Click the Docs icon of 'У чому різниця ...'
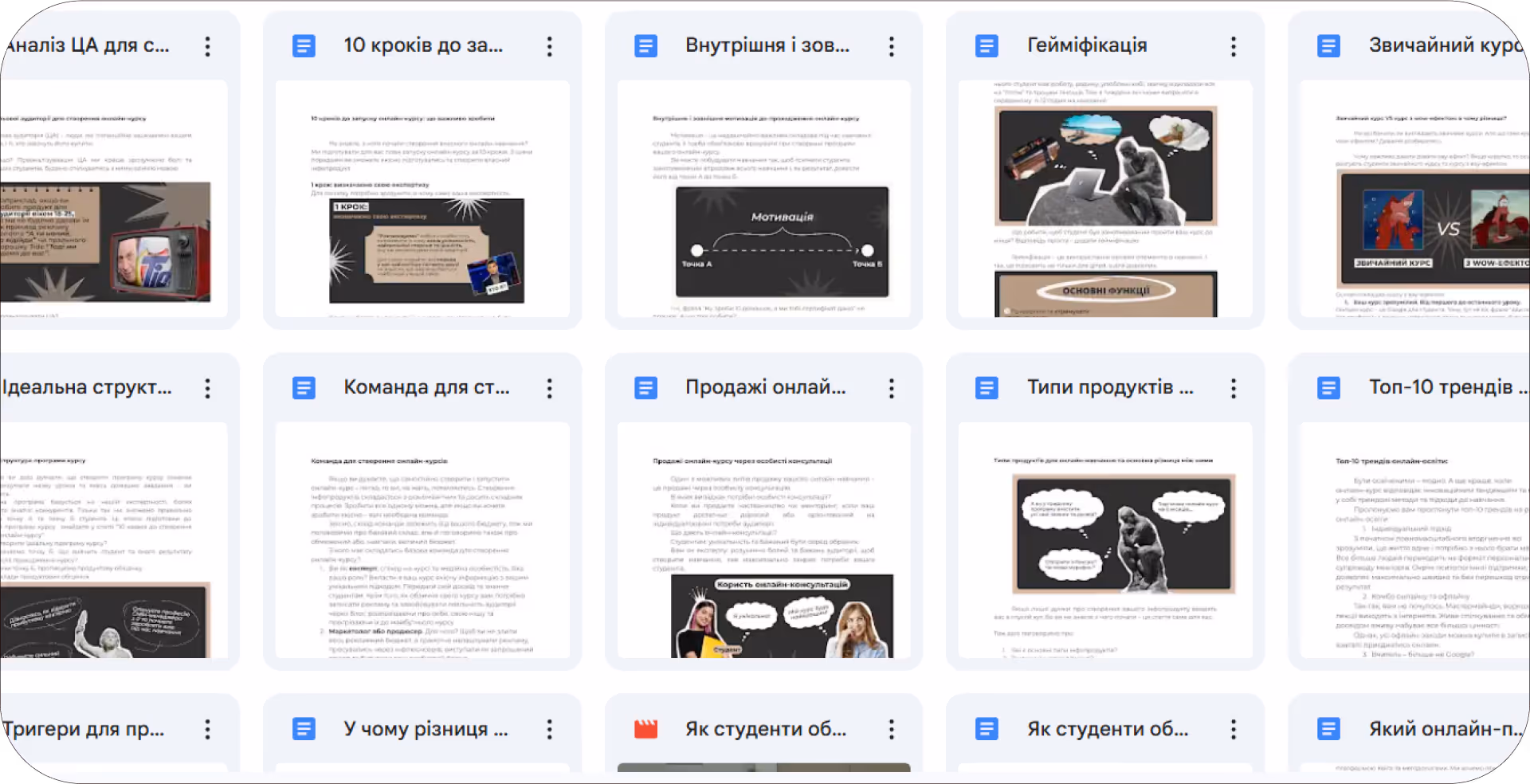This screenshot has height=784, width=1530. point(304,729)
